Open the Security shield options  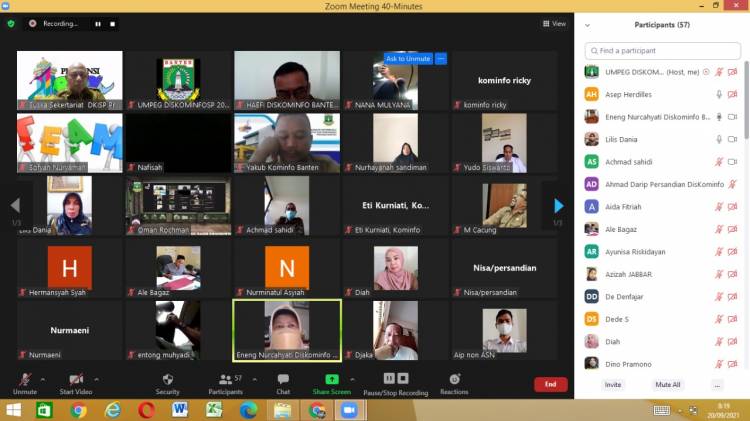pos(167,383)
